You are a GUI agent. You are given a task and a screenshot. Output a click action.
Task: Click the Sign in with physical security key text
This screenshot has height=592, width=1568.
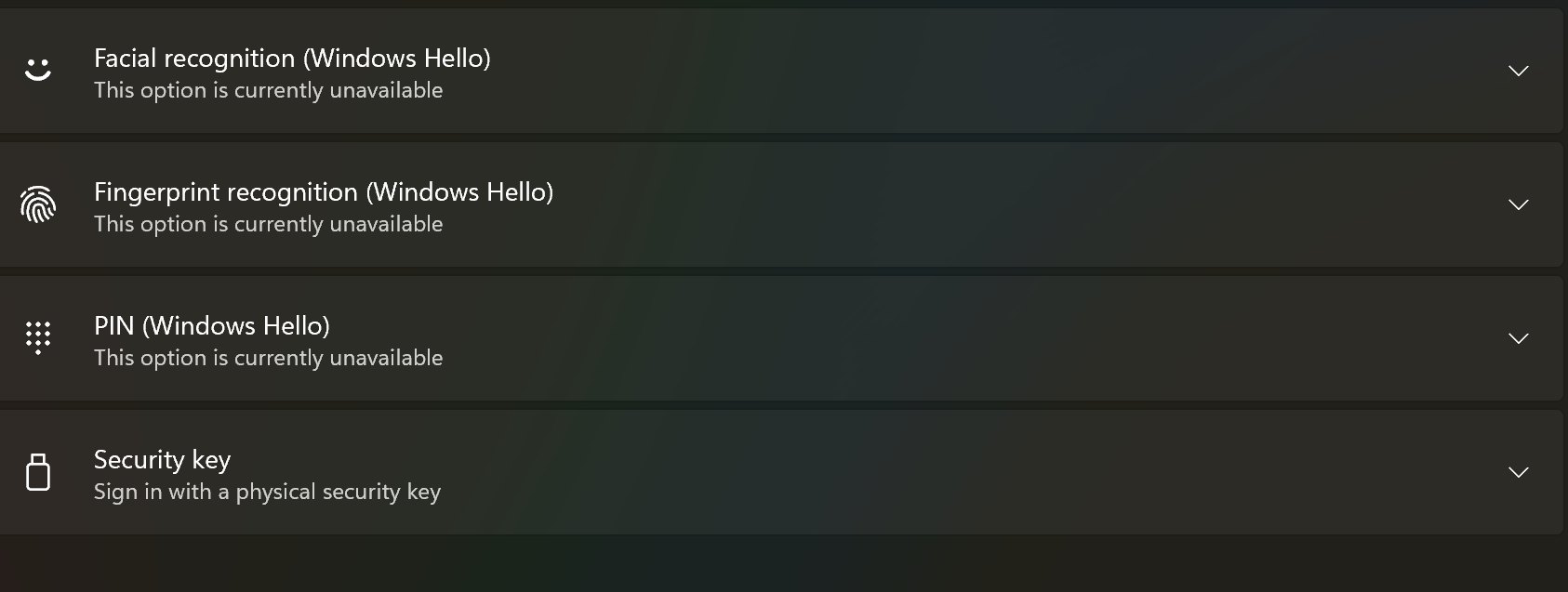click(267, 491)
